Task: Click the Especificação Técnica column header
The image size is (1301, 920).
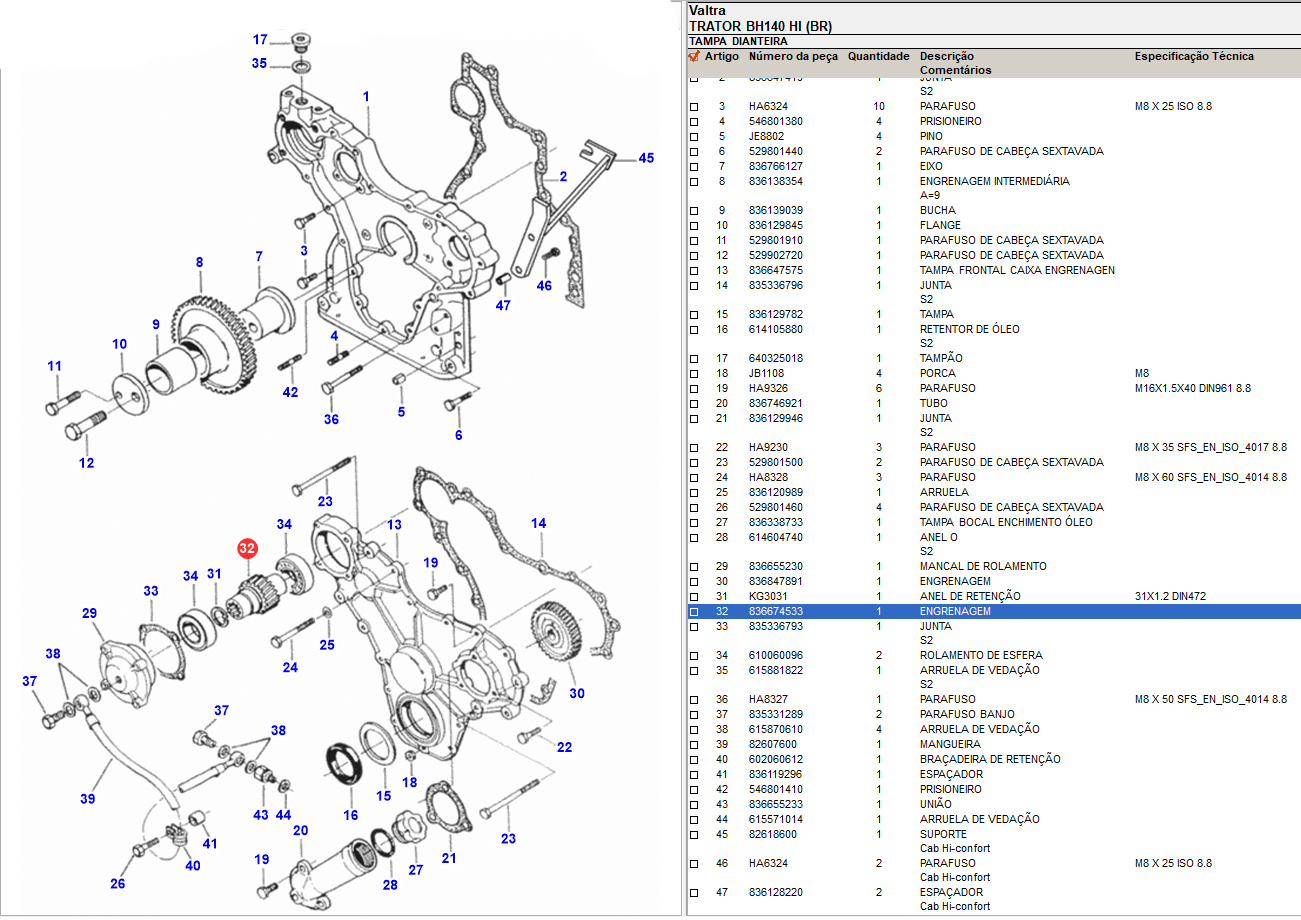Action: tap(1193, 57)
